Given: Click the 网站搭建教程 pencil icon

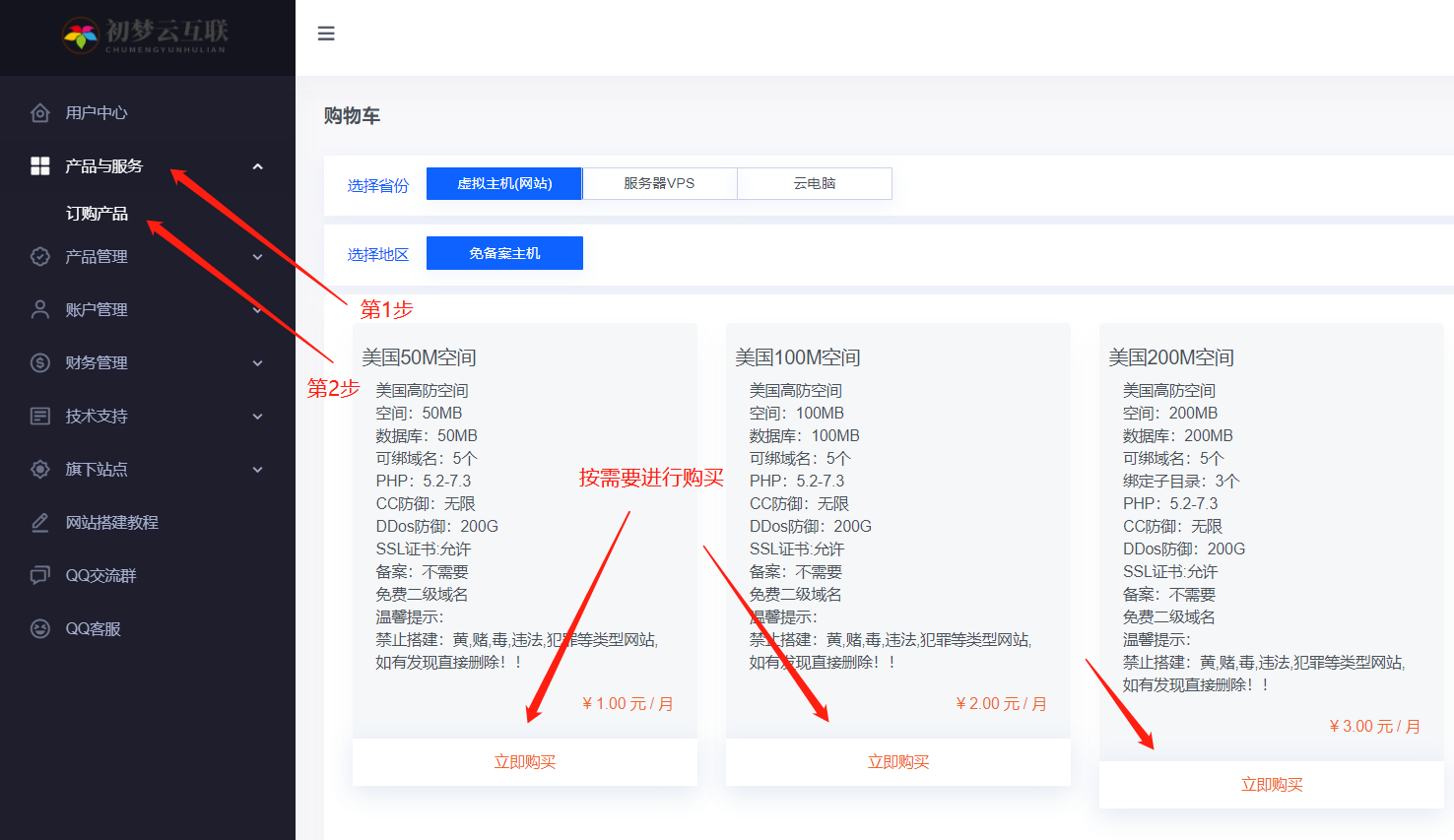Looking at the screenshot, I should coord(39,522).
